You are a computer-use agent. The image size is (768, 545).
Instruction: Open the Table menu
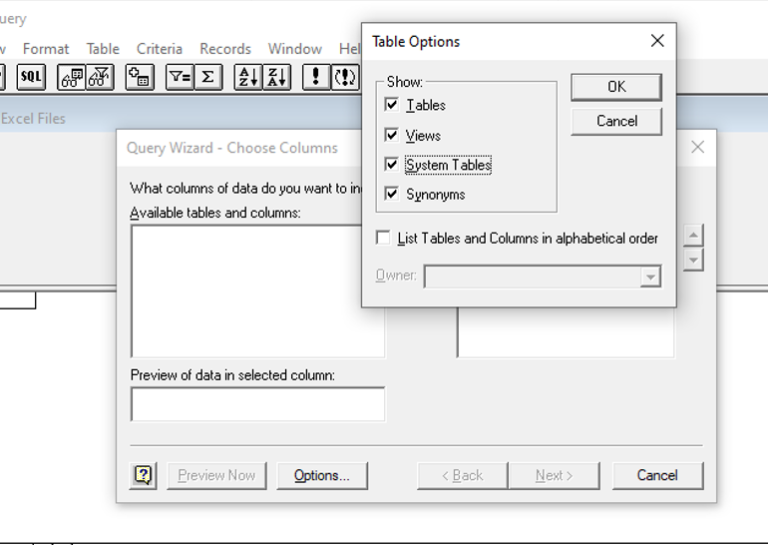[103, 49]
